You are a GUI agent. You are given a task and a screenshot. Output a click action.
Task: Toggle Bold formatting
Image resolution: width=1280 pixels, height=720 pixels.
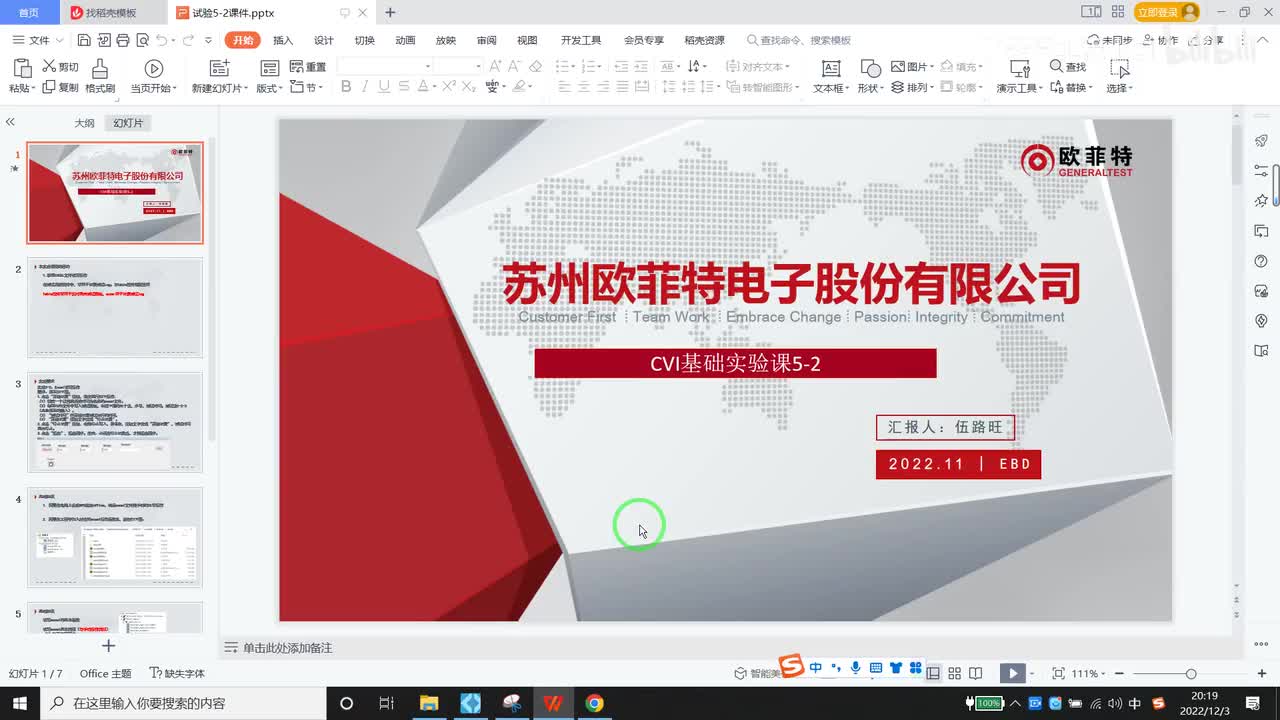(346, 87)
